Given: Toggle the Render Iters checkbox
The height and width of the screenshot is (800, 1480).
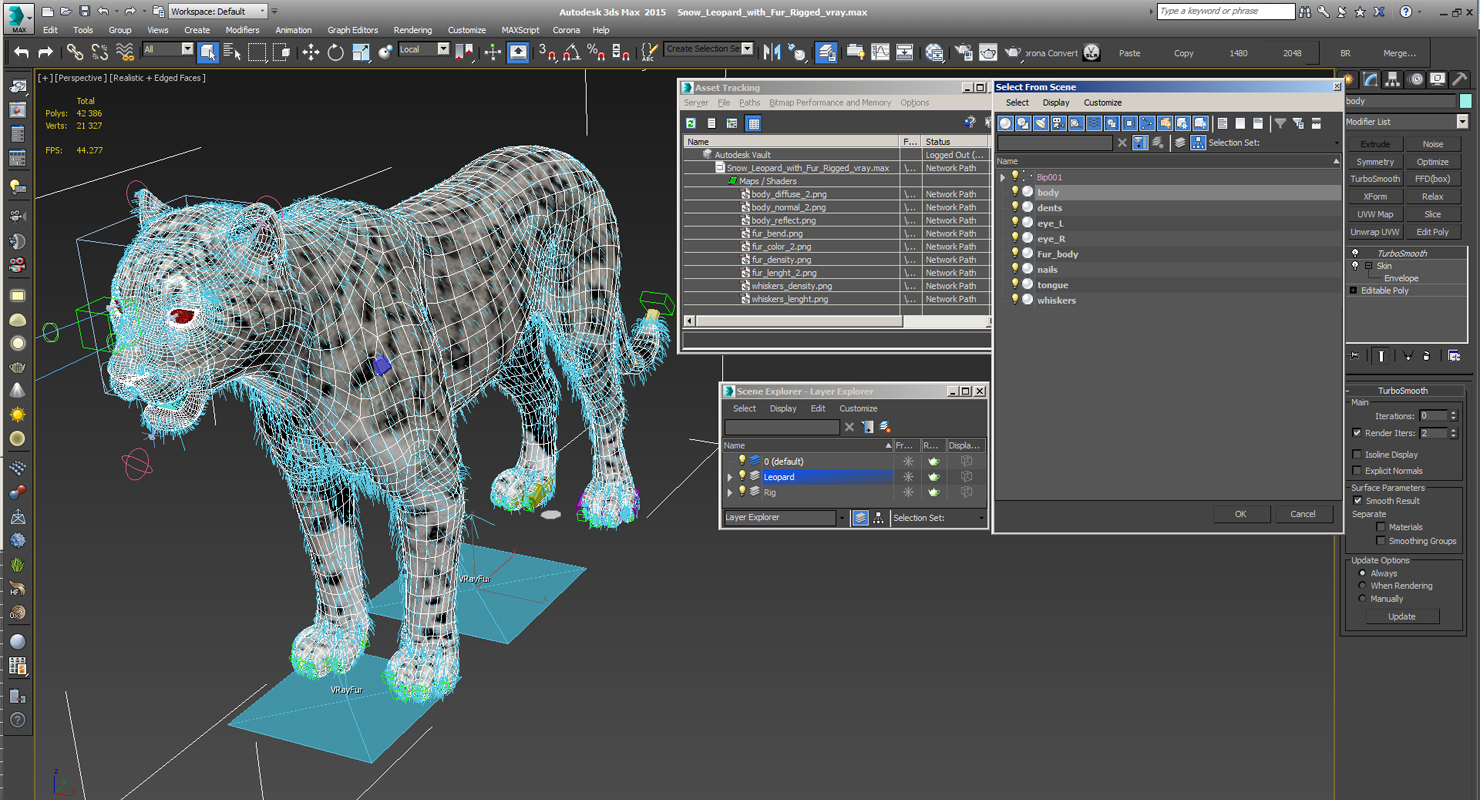Looking at the screenshot, I should pos(1357,433).
